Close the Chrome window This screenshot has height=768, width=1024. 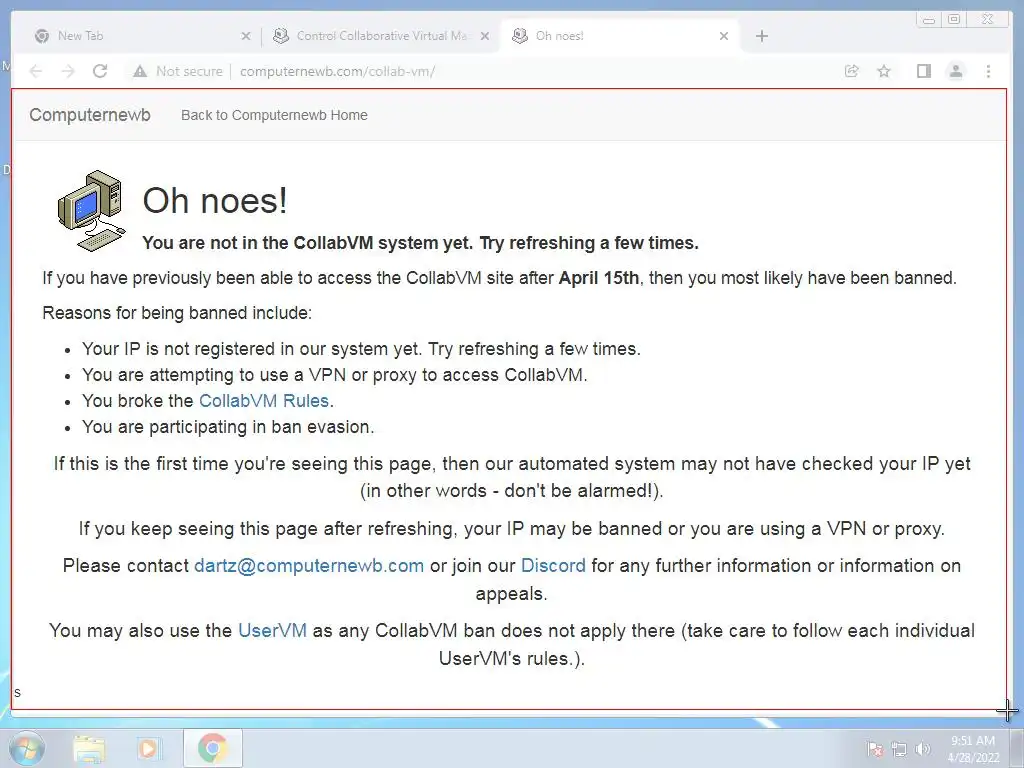[x=987, y=20]
